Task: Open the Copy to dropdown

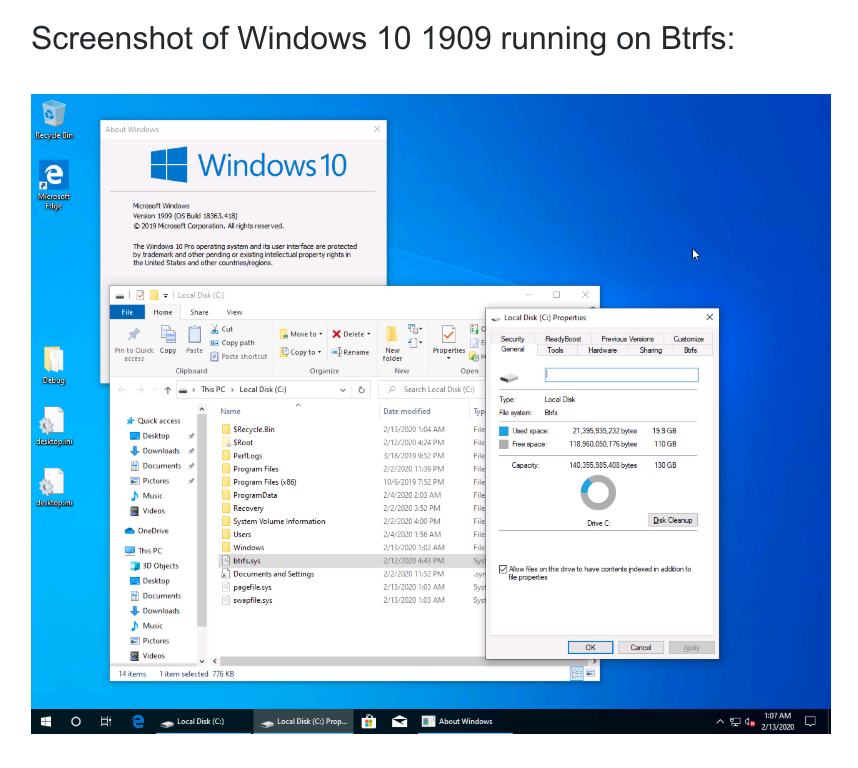Action: click(x=301, y=352)
